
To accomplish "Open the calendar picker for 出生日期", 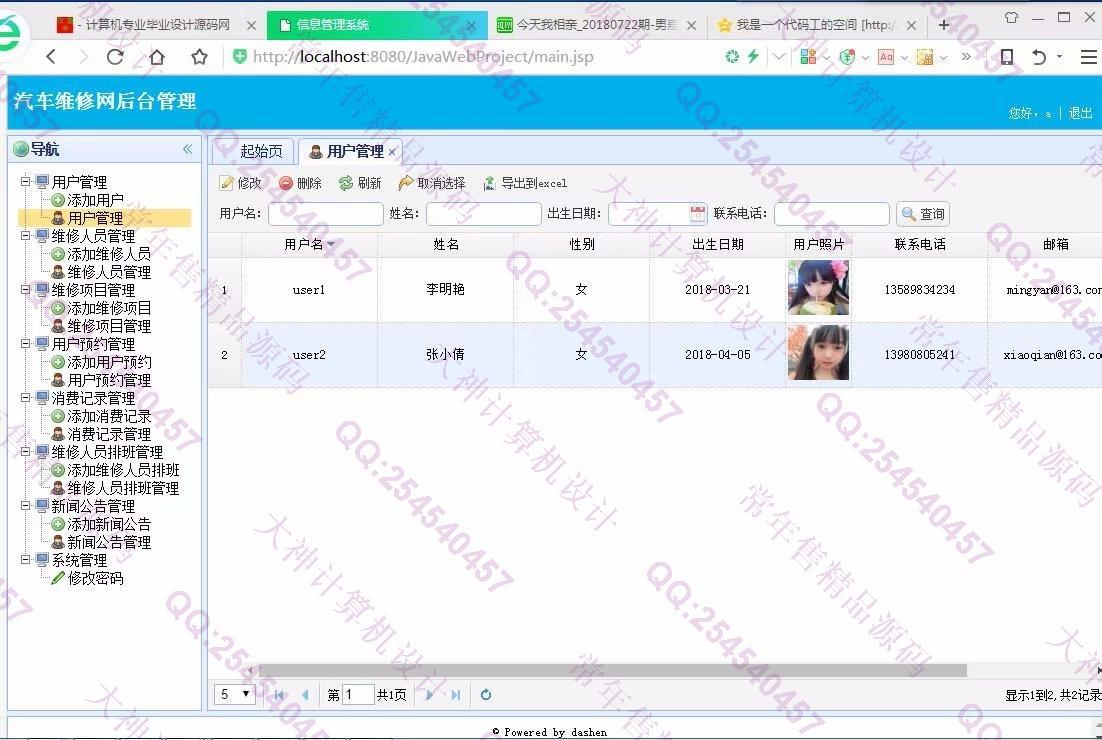I will tap(697, 214).
